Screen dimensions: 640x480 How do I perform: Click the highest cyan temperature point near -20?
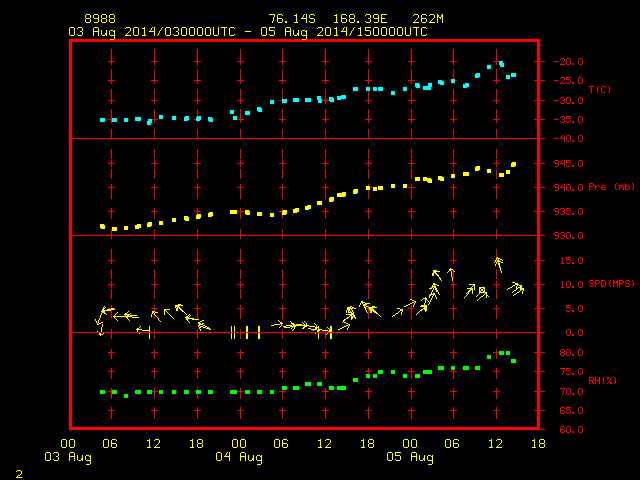pyautogui.click(x=501, y=64)
